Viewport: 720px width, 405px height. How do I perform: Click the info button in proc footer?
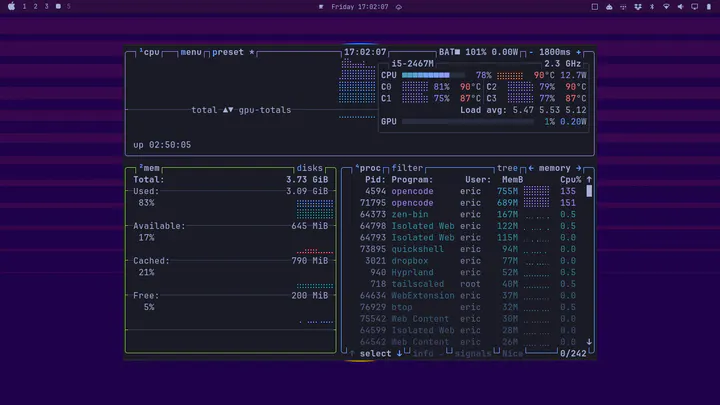423,354
